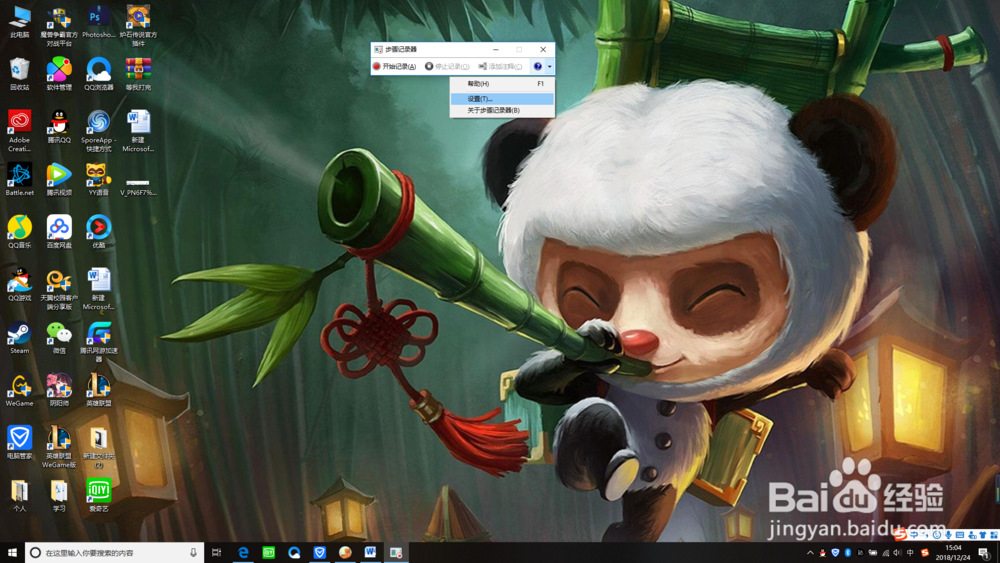The image size is (1000, 563).
Task: Click the taskbar clock showing 15:04
Action: tap(953, 552)
